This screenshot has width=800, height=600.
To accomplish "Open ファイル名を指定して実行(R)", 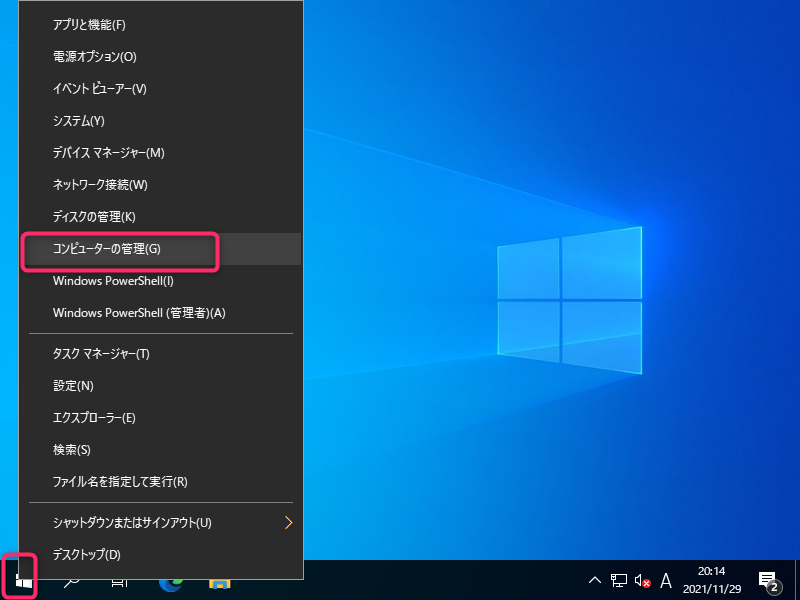I will tap(161, 482).
